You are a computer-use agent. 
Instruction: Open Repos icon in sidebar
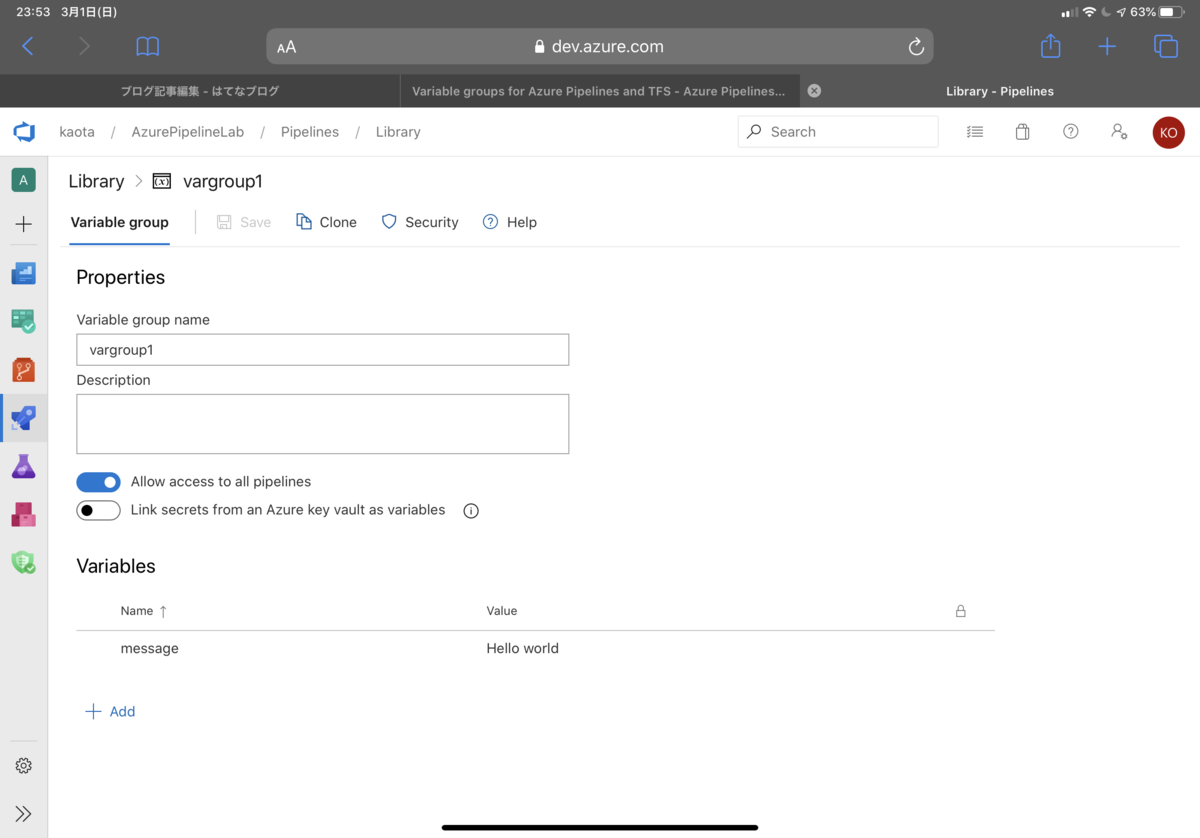(24, 370)
